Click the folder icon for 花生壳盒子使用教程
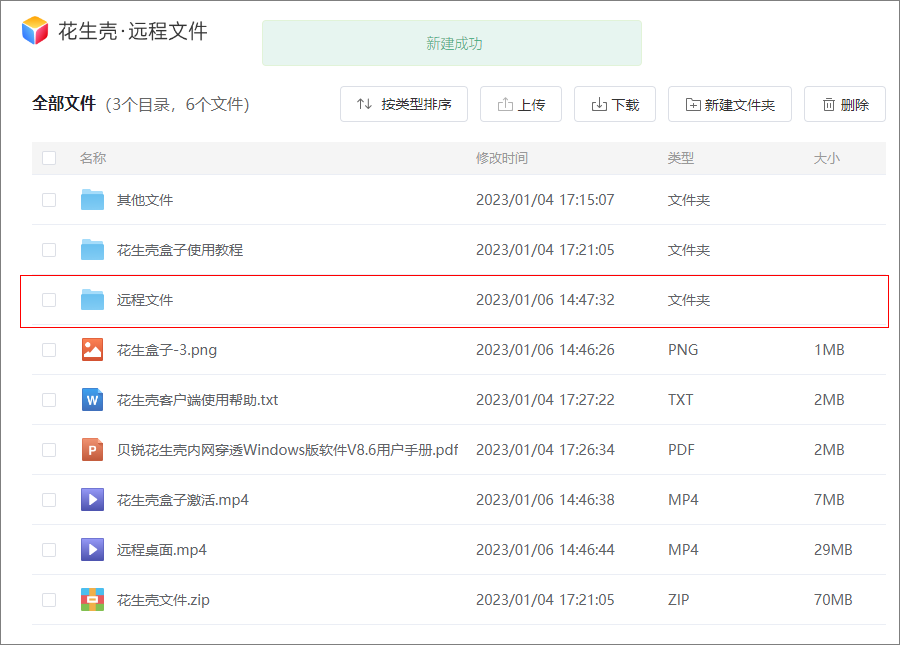Image resolution: width=900 pixels, height=645 pixels. tap(92, 250)
